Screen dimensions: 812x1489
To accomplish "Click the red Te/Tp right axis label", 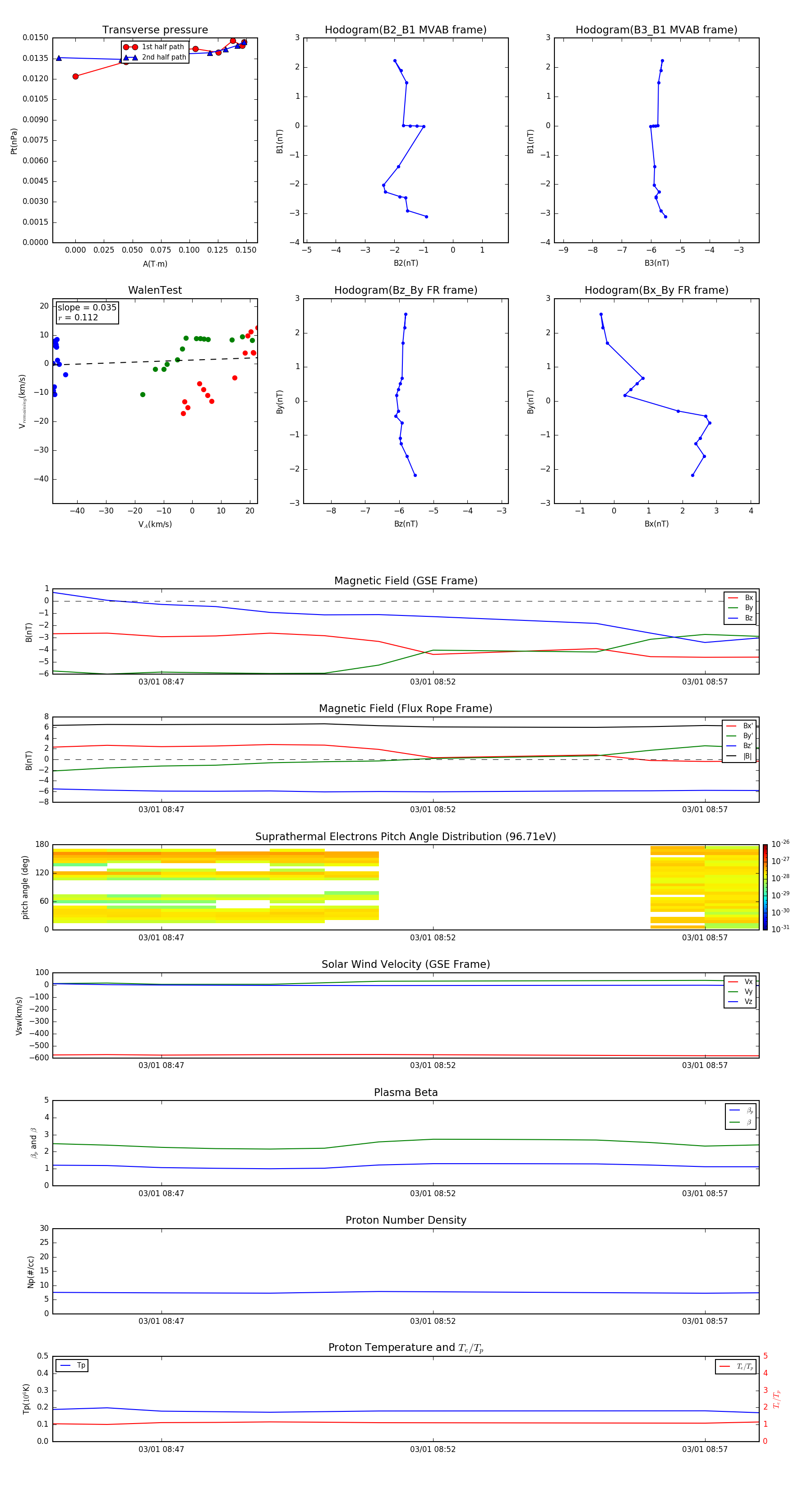I will 777,1399.
